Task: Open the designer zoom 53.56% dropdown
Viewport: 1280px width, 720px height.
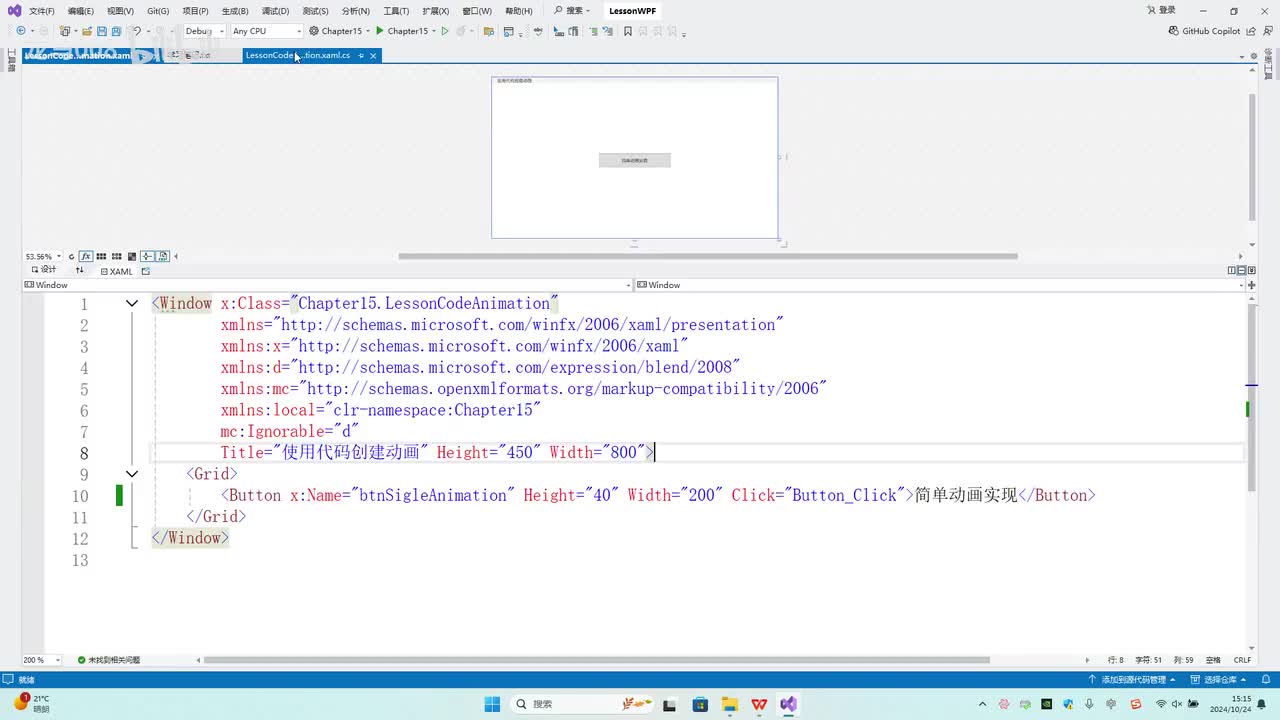Action: pos(43,257)
